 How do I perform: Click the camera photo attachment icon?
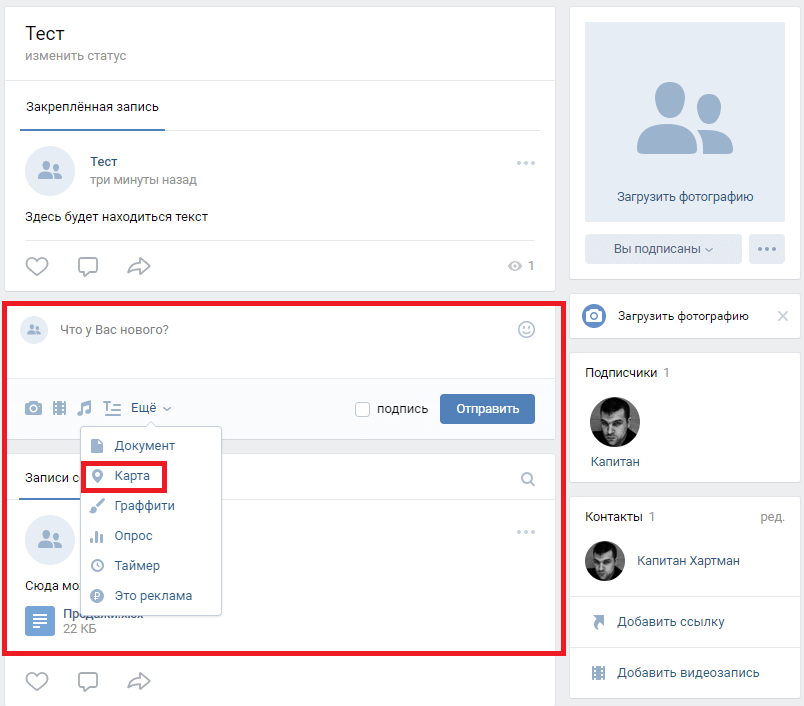click(34, 408)
